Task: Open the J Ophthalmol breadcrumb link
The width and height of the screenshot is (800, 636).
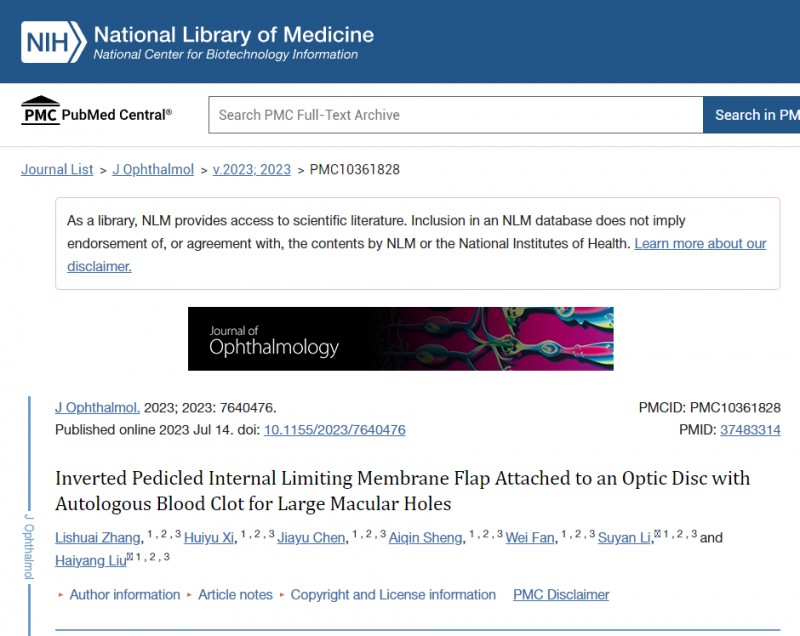Action: [153, 169]
